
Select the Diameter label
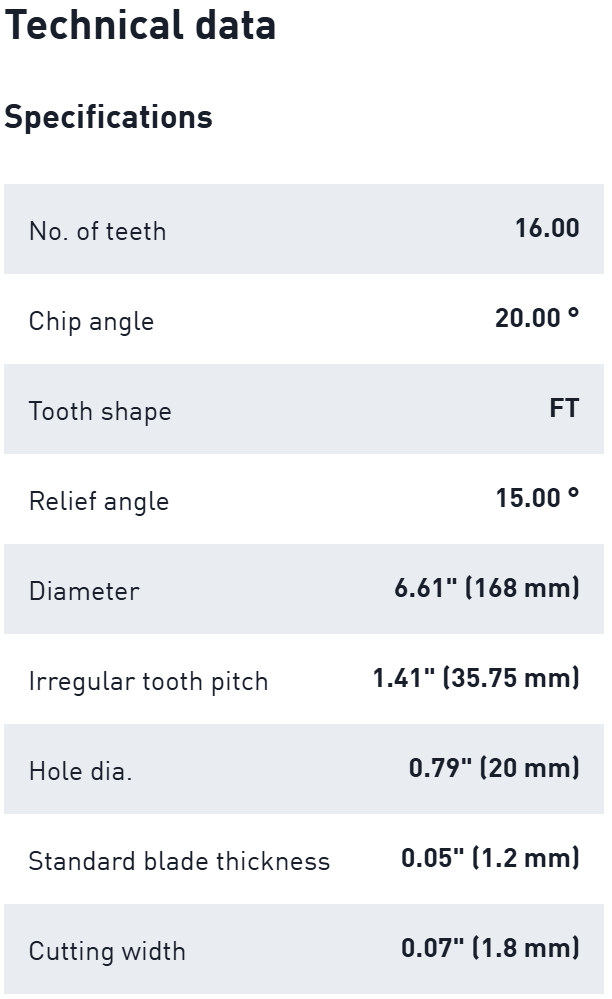tap(84, 591)
